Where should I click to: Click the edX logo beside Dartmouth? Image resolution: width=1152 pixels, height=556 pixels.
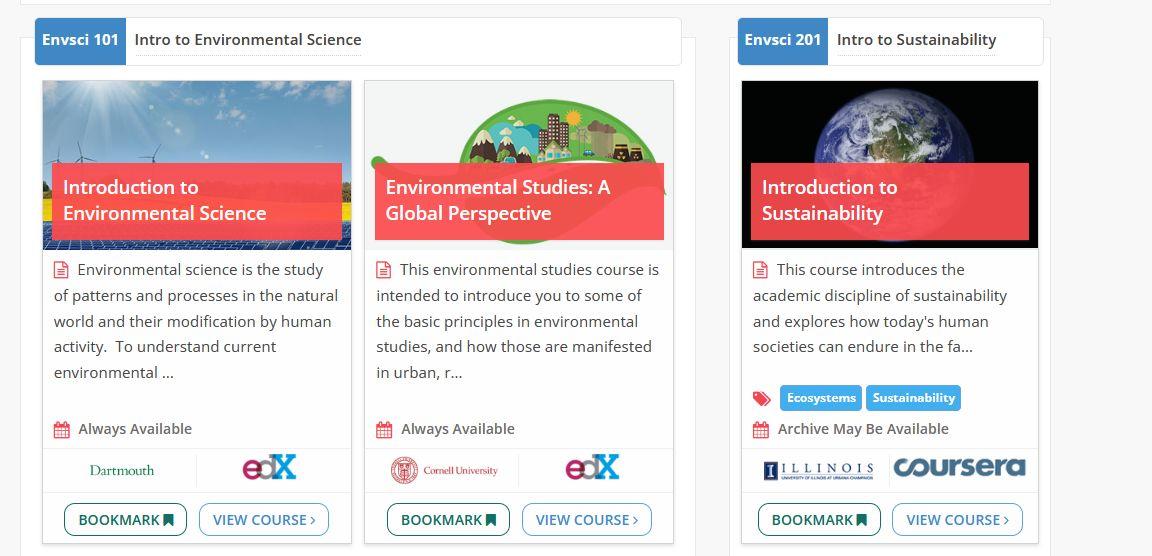point(270,467)
